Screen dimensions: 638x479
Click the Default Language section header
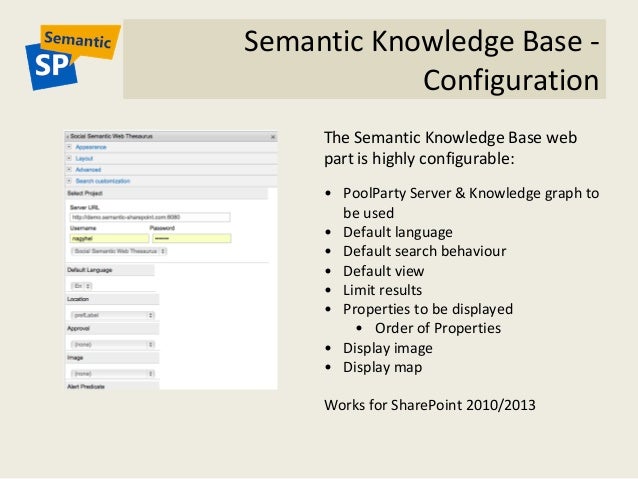click(x=110, y=270)
